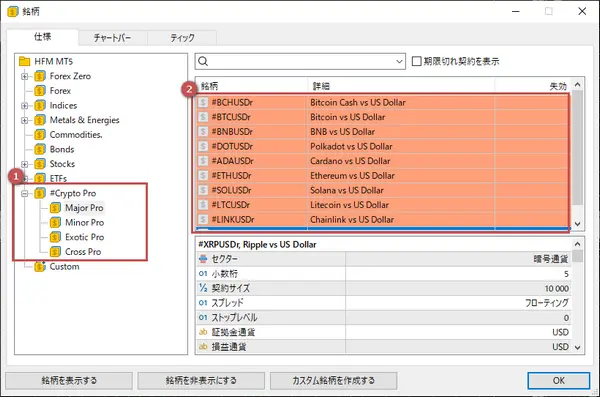
Task: Click the Major Pro subgroup icon
Action: [x=55, y=208]
